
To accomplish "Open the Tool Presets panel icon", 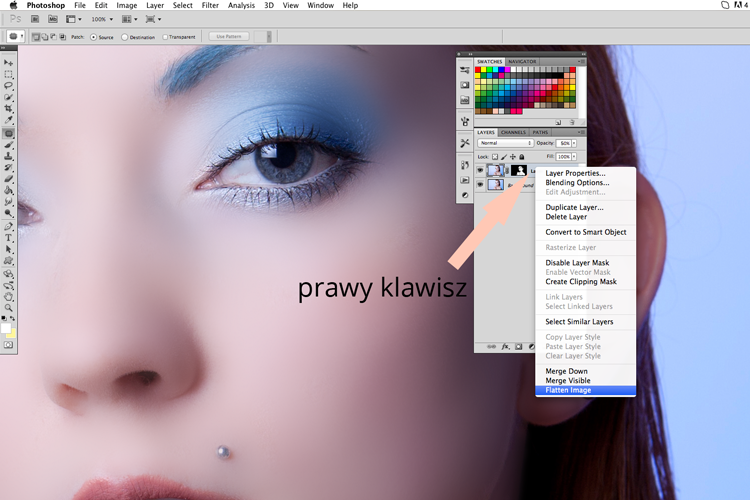I will [x=464, y=143].
